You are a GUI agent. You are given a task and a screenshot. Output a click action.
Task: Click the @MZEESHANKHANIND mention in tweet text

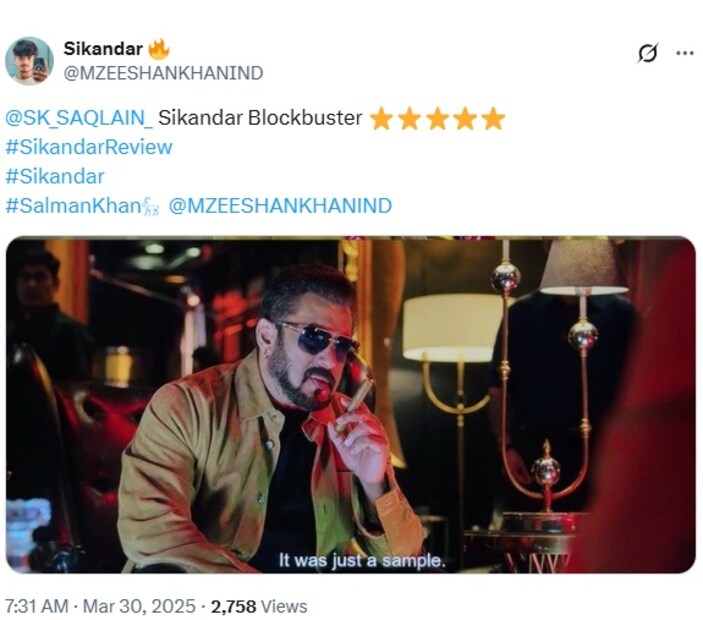[280, 206]
